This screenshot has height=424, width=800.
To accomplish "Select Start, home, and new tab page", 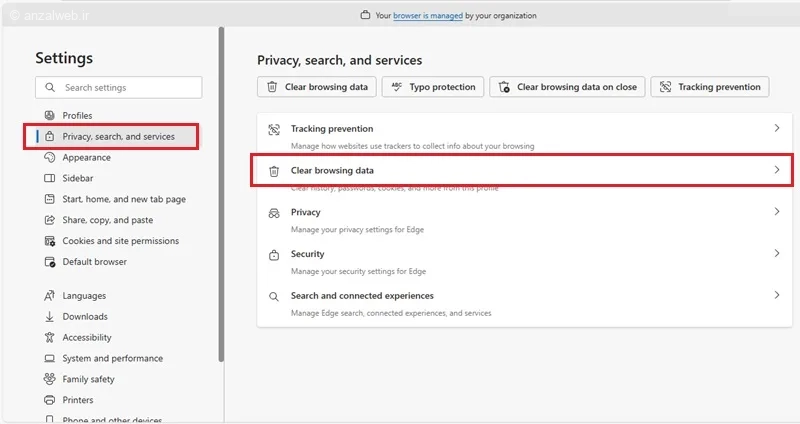I will [x=124, y=199].
